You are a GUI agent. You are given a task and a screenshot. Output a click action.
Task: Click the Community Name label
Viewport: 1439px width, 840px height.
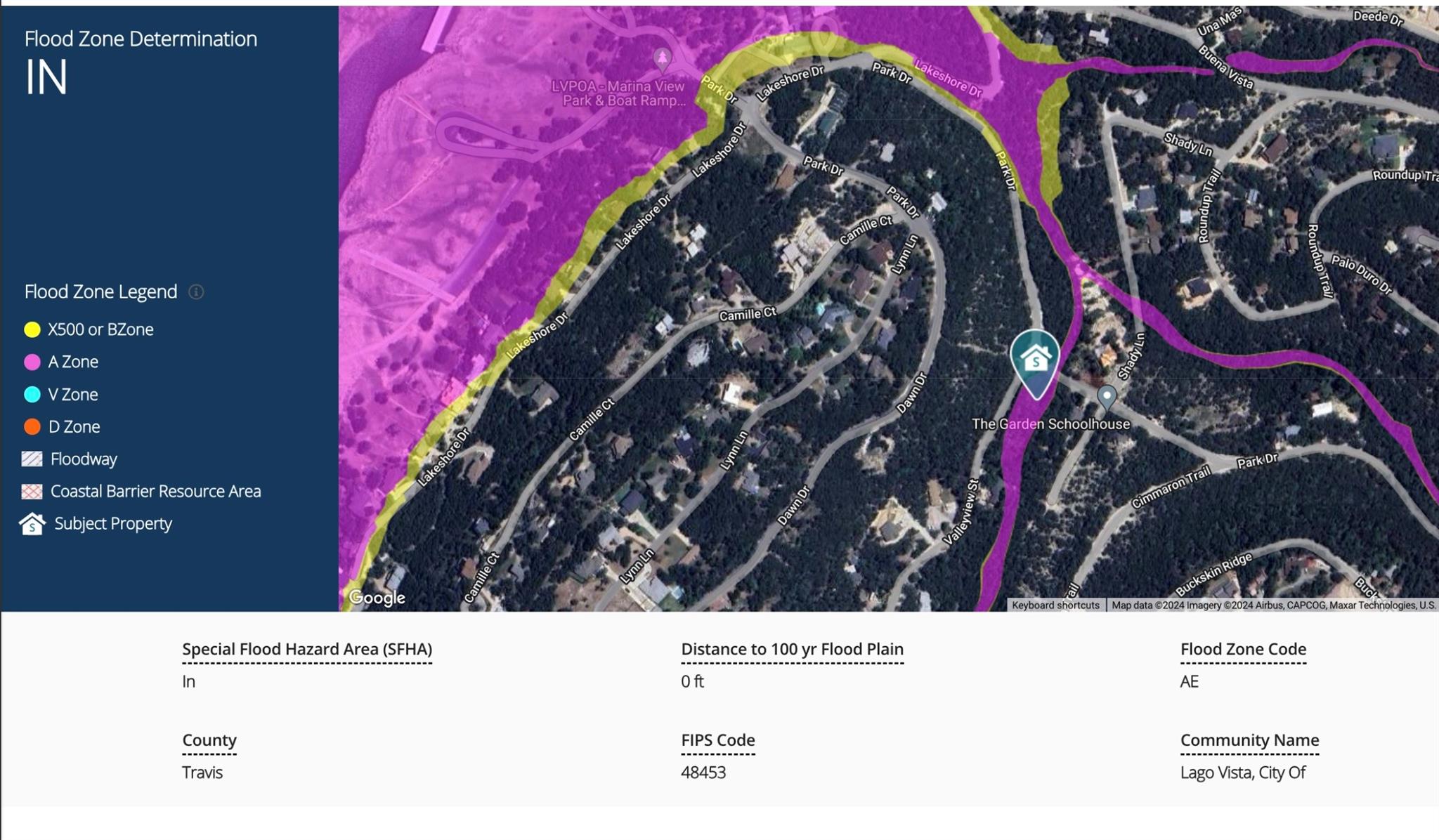(x=1249, y=740)
